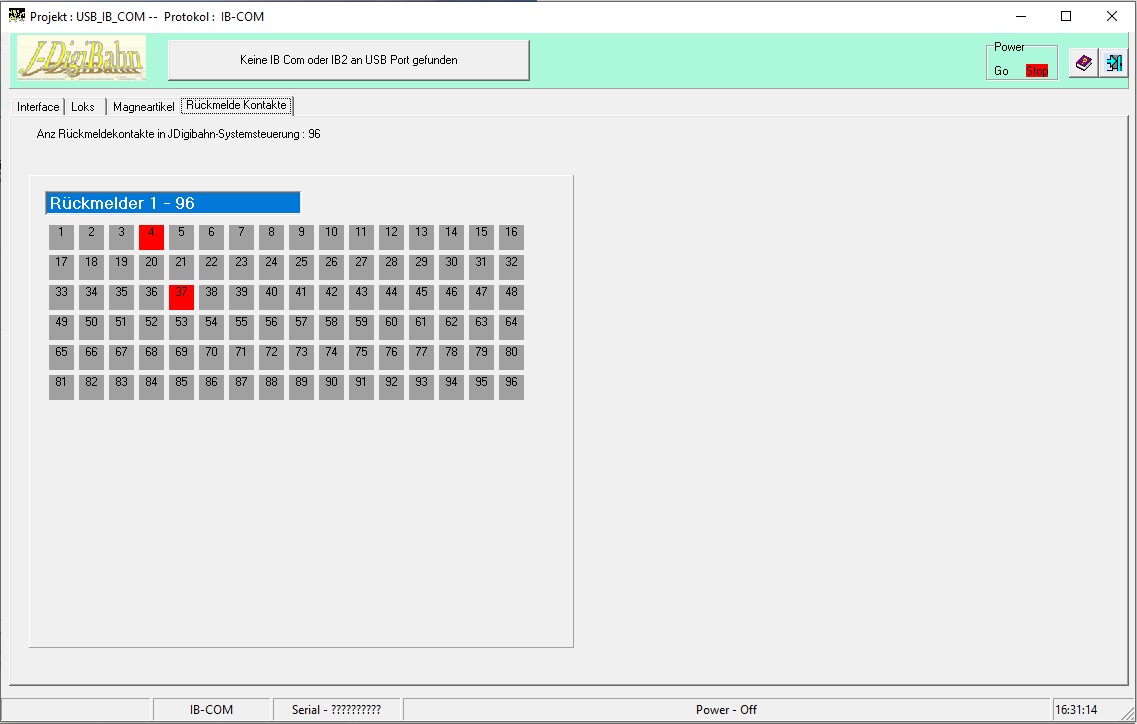Click the IB-COM status bar entry
The height and width of the screenshot is (724, 1137).
click(212, 709)
